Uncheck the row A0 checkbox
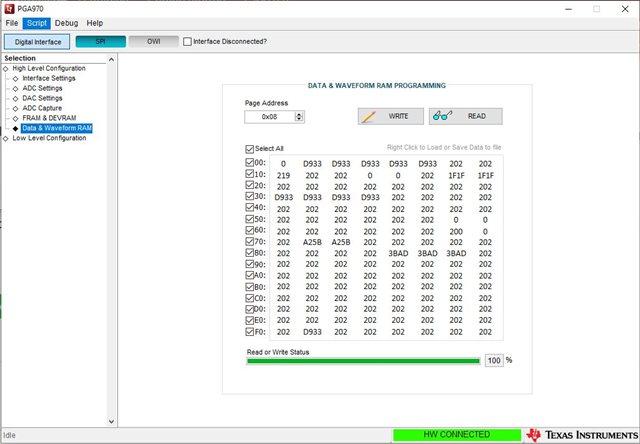640x444 pixels. [x=249, y=275]
